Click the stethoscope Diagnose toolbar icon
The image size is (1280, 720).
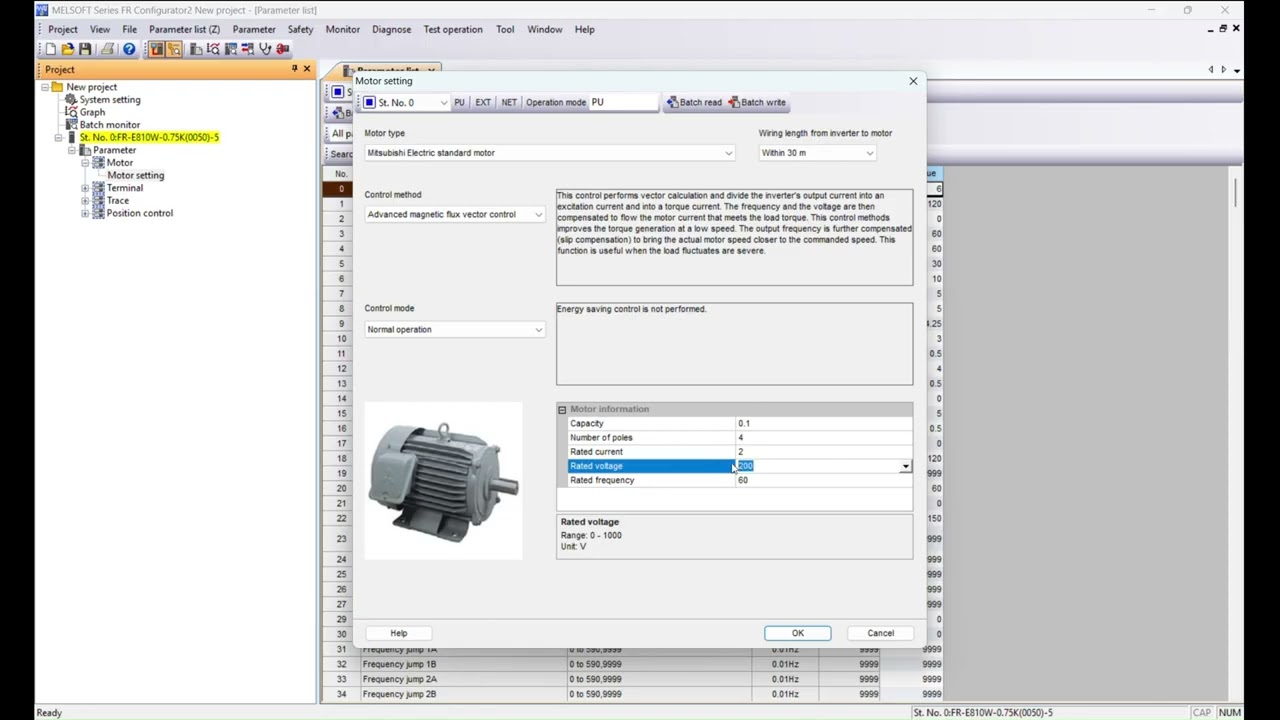click(265, 49)
